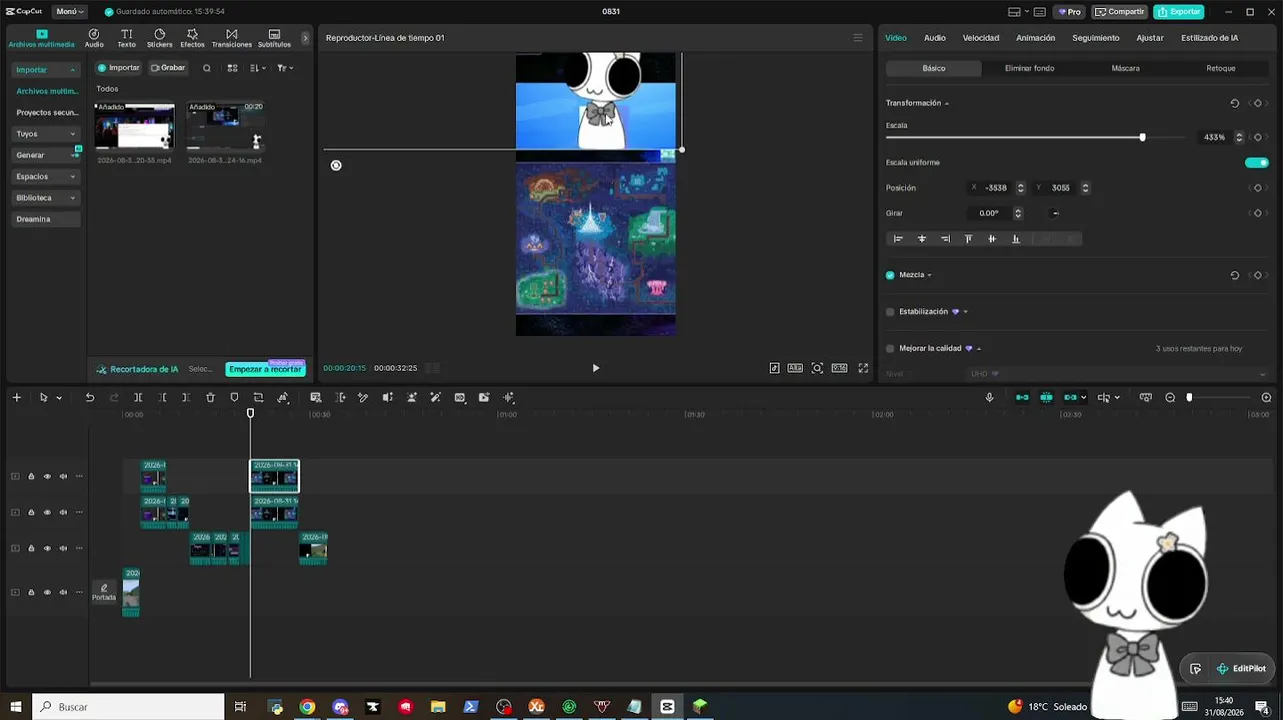Click the Compartir button
The image size is (1283, 720).
1120,12
